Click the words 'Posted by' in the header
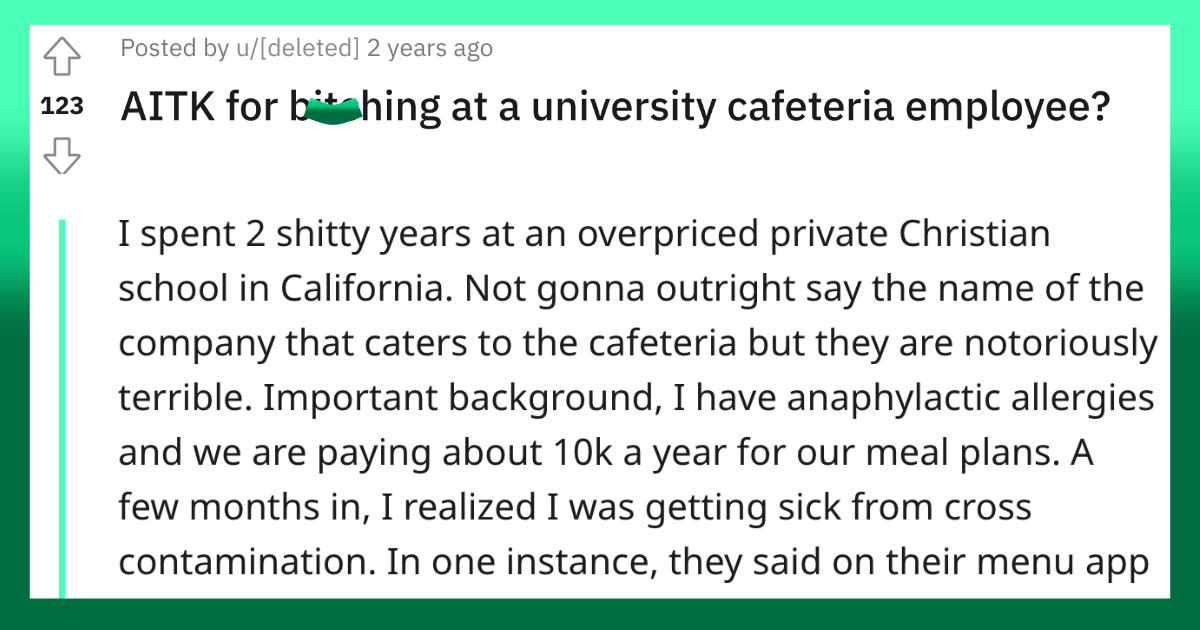 pyautogui.click(x=160, y=48)
